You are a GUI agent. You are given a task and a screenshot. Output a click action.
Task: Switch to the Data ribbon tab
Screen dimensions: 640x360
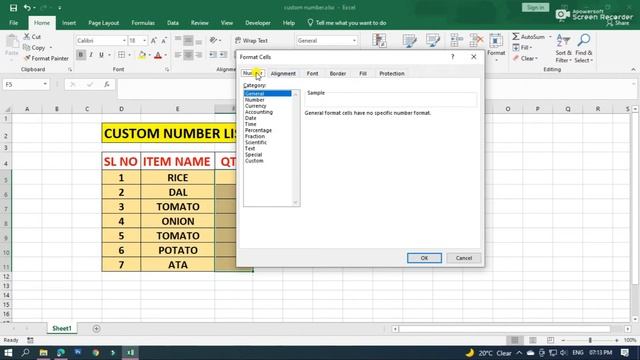click(173, 23)
